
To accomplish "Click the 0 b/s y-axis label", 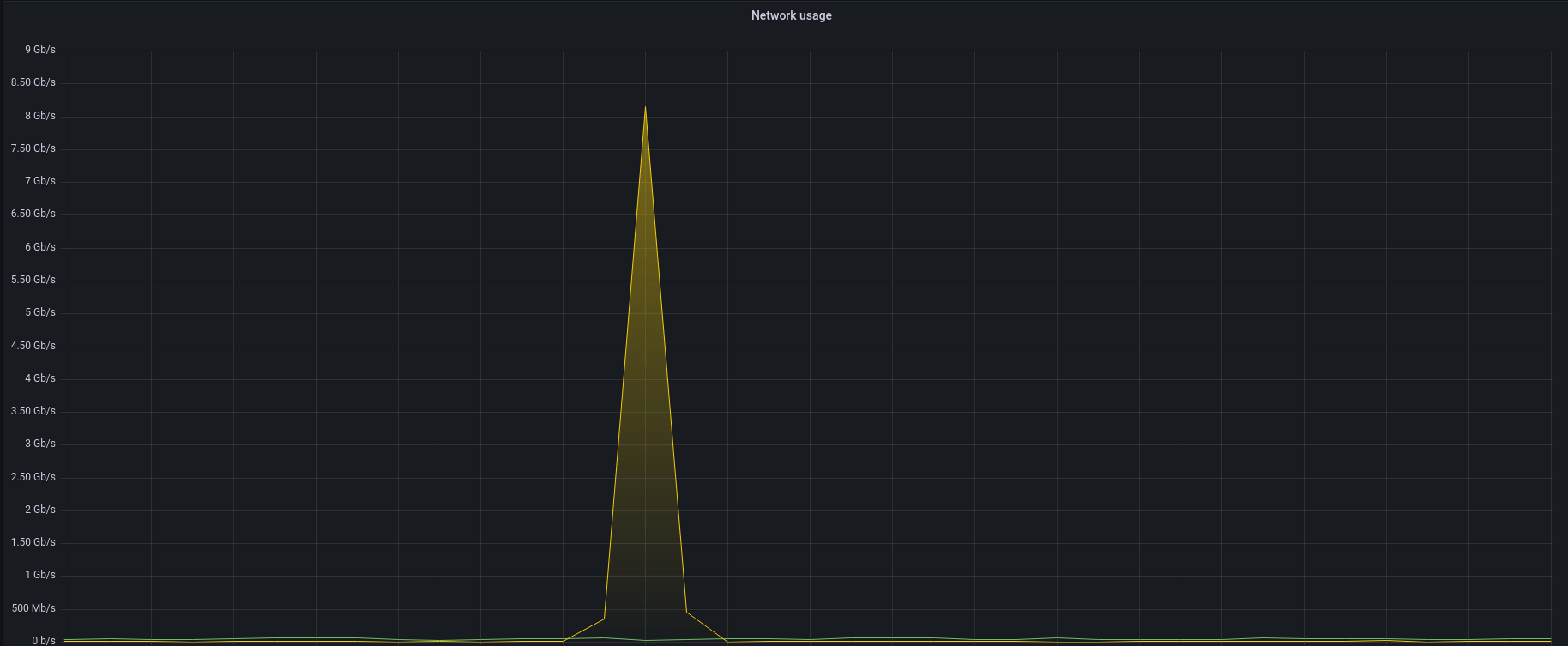I will pos(44,641).
